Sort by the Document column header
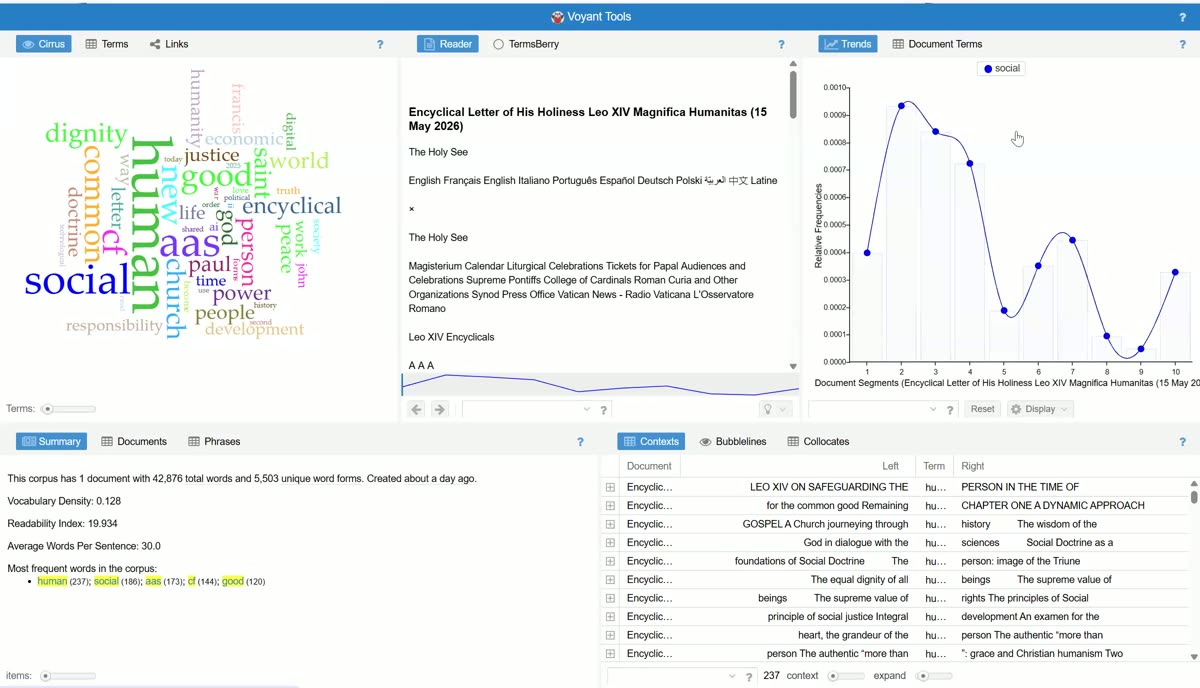Screen dimensions: 1200x688 [x=650, y=466]
